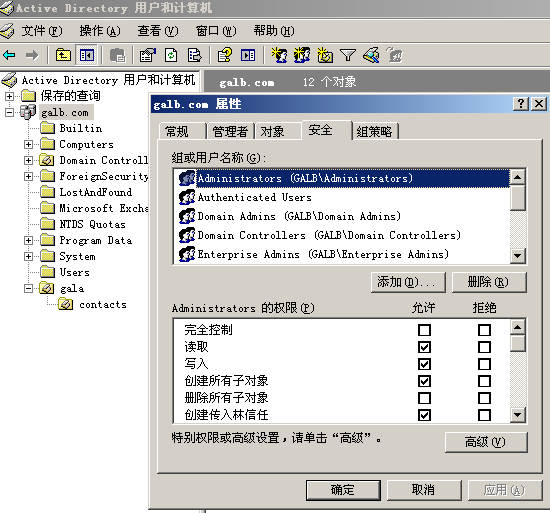The image size is (550, 513).
Task: Click the 确定 button
Action: coord(343,490)
